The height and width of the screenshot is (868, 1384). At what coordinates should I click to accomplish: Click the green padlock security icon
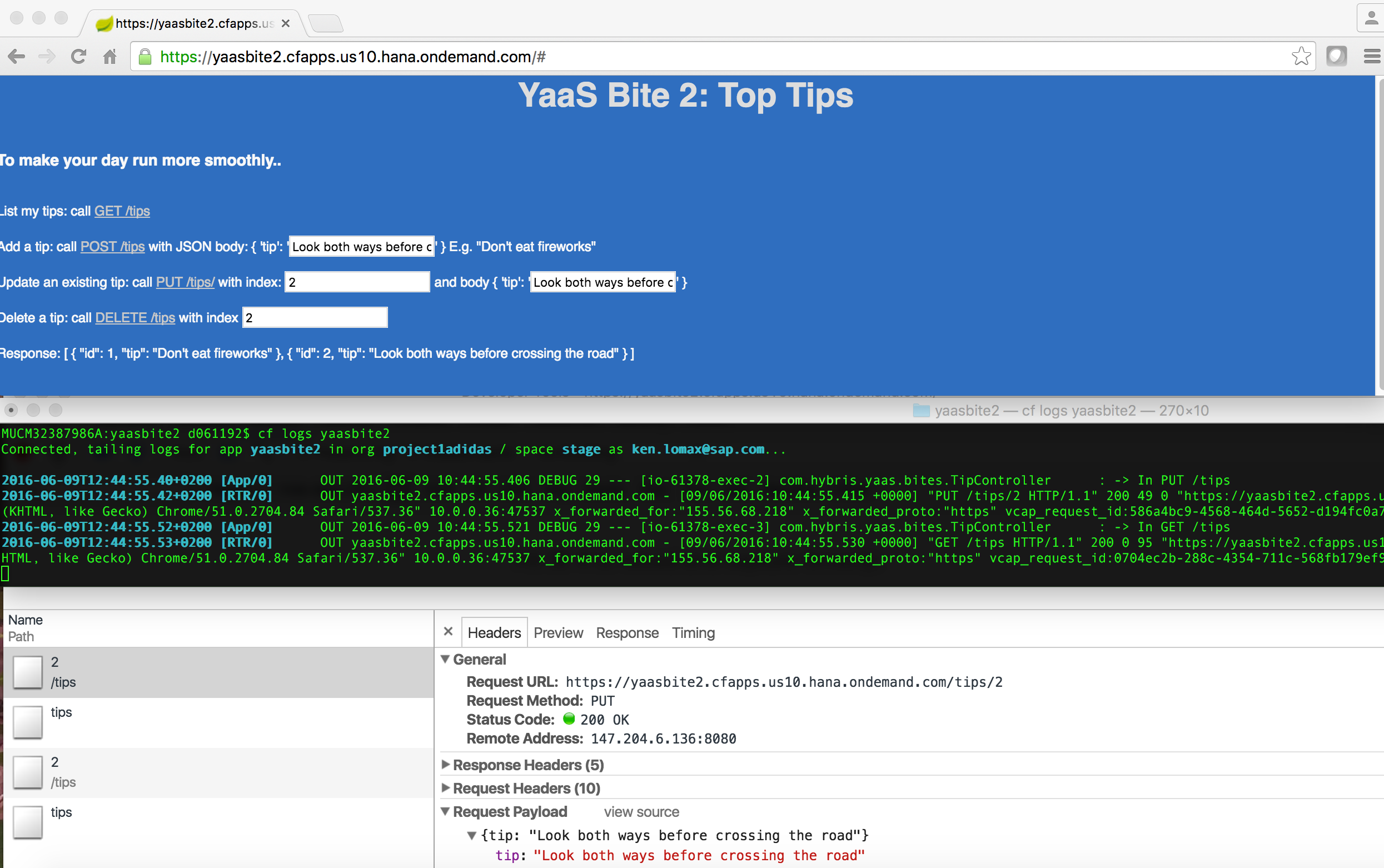[x=145, y=57]
